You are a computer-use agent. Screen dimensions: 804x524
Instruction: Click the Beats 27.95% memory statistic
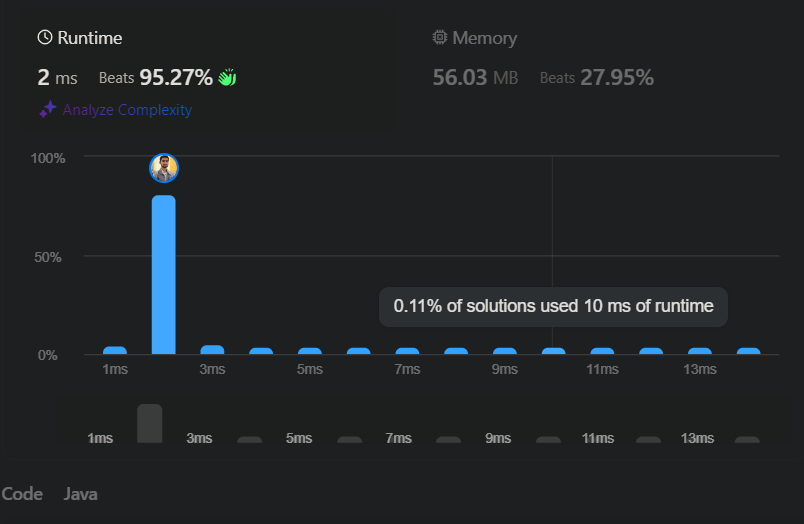pyautogui.click(x=597, y=78)
